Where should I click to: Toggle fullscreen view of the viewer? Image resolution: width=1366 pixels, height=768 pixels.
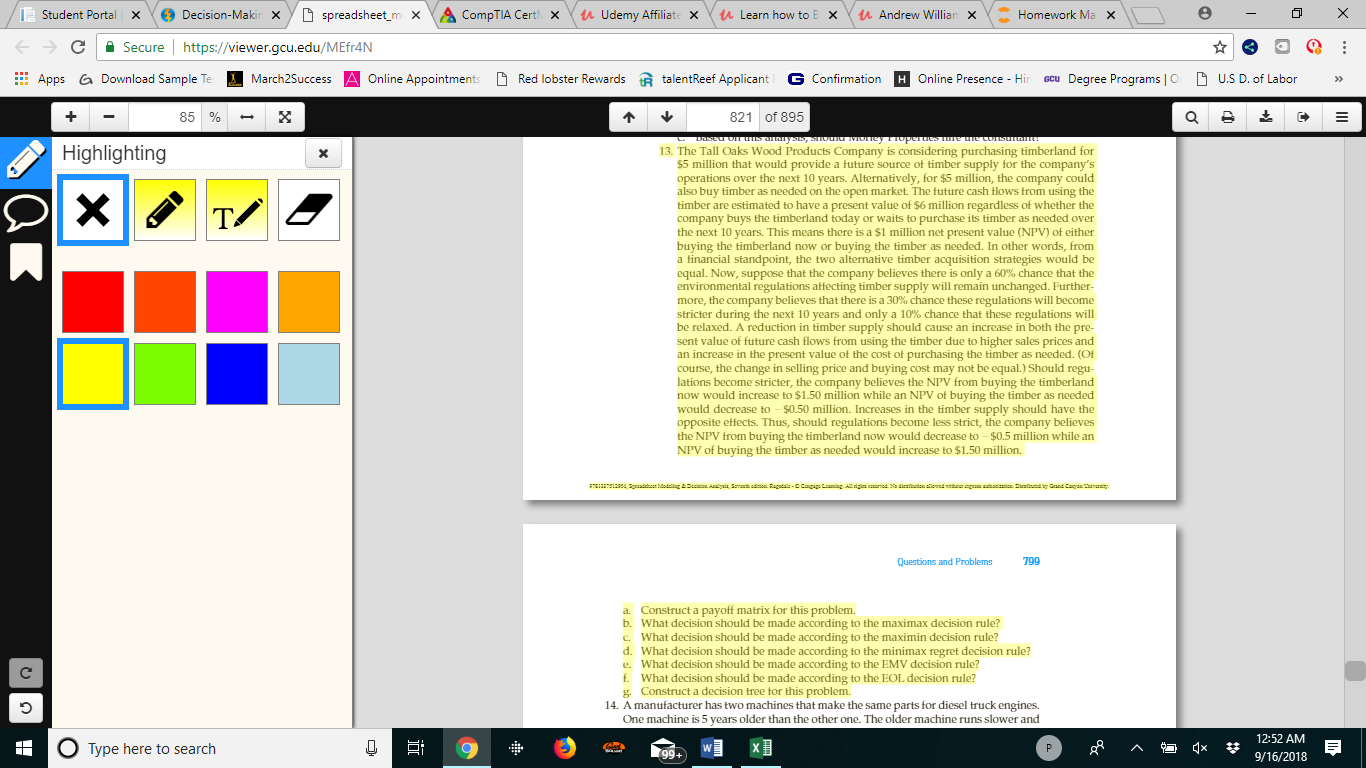[285, 117]
